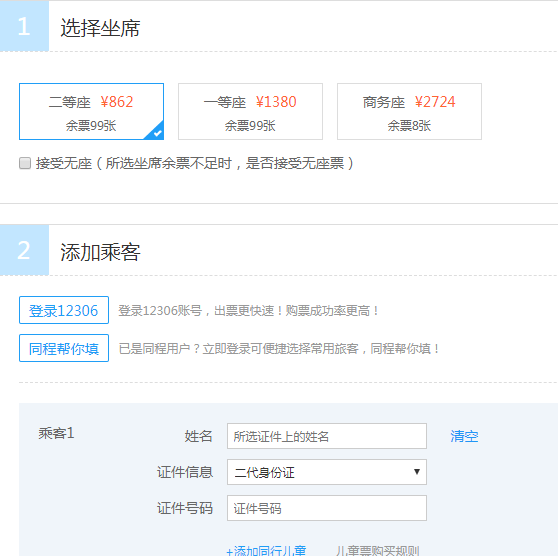
Task: Enable the 接受无座 checkbox
Action: (x=25, y=163)
